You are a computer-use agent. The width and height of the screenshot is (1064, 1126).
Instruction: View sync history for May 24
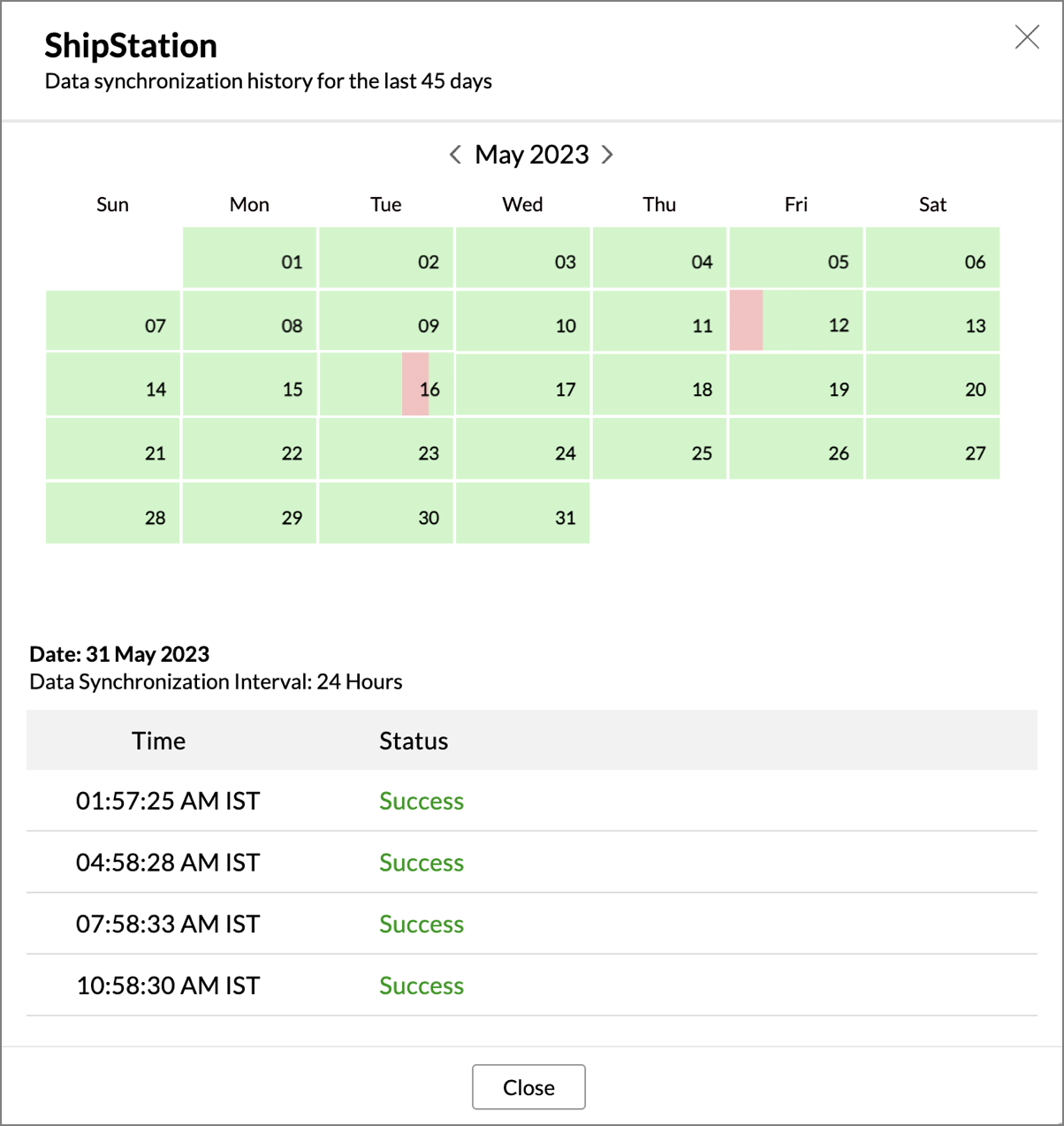(x=523, y=449)
